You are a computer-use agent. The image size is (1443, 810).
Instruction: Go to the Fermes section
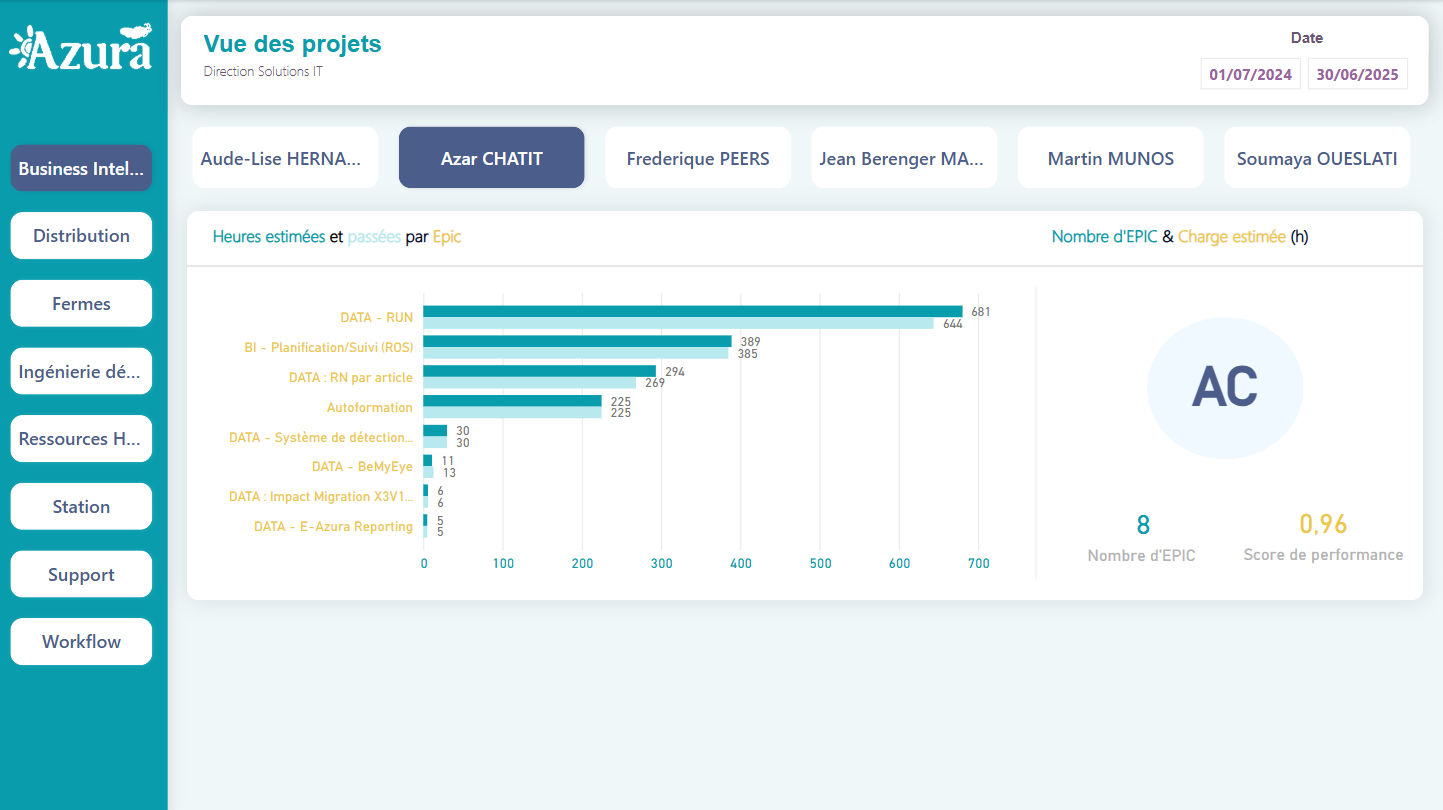(81, 304)
